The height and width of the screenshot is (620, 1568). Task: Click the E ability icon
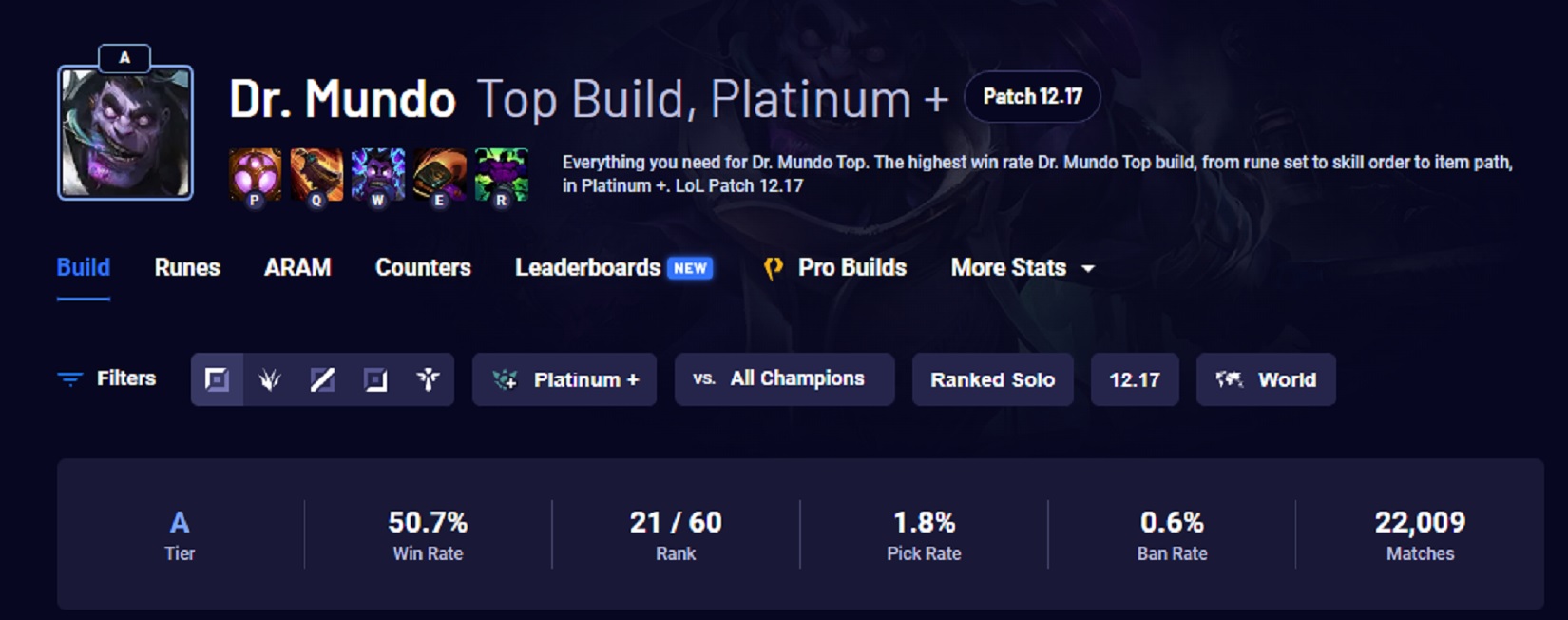439,175
